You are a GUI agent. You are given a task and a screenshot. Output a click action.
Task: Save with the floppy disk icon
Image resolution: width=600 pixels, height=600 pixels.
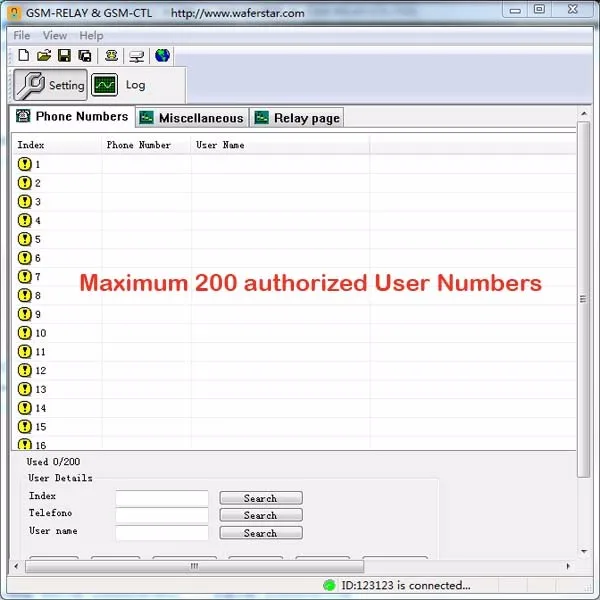tap(64, 55)
